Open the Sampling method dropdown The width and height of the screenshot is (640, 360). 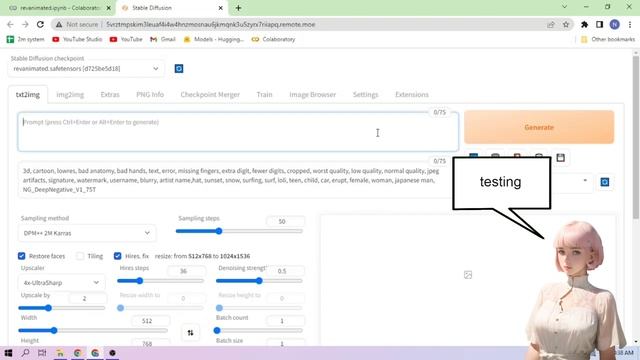click(x=87, y=233)
